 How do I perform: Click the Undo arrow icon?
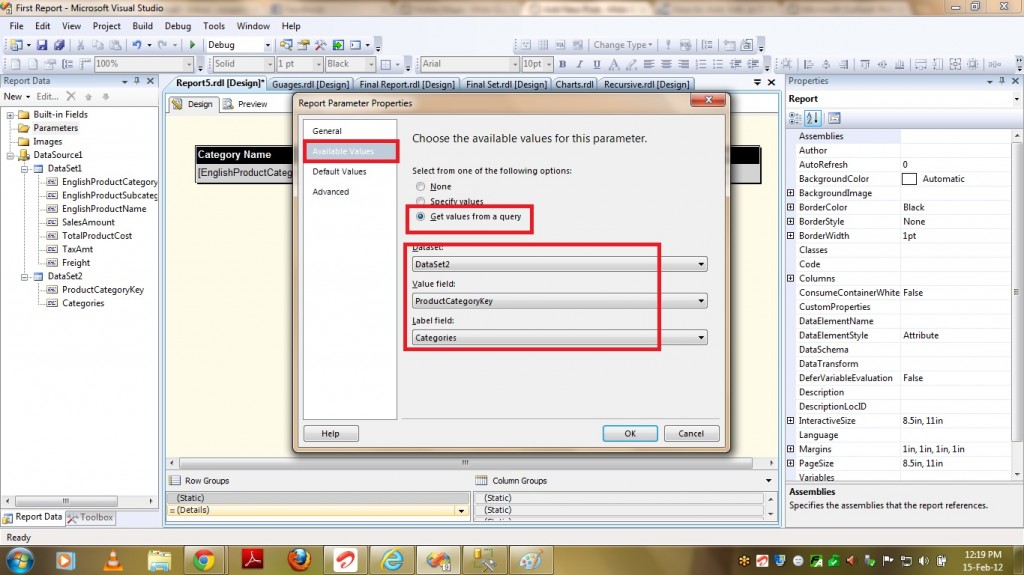coord(136,45)
